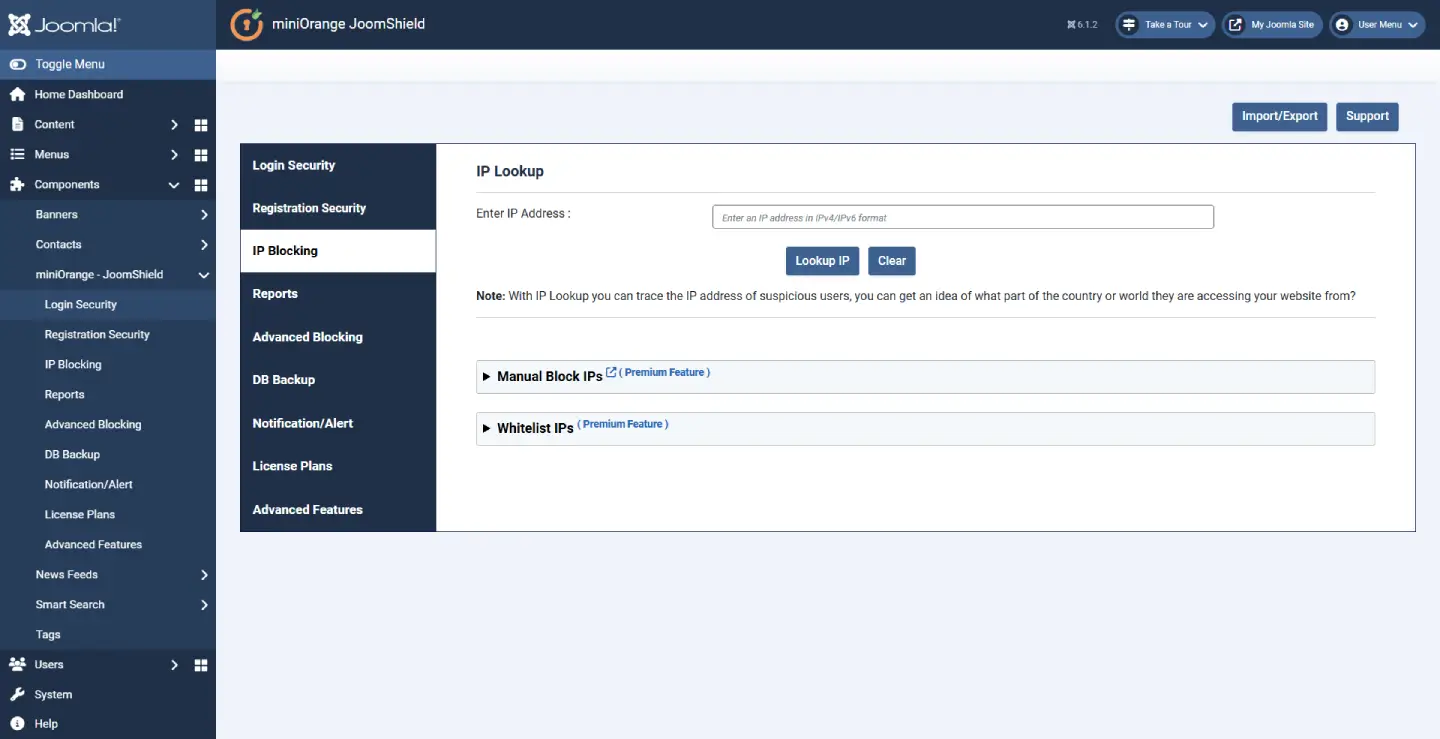Focus the Enter IP Address field

pyautogui.click(x=963, y=217)
